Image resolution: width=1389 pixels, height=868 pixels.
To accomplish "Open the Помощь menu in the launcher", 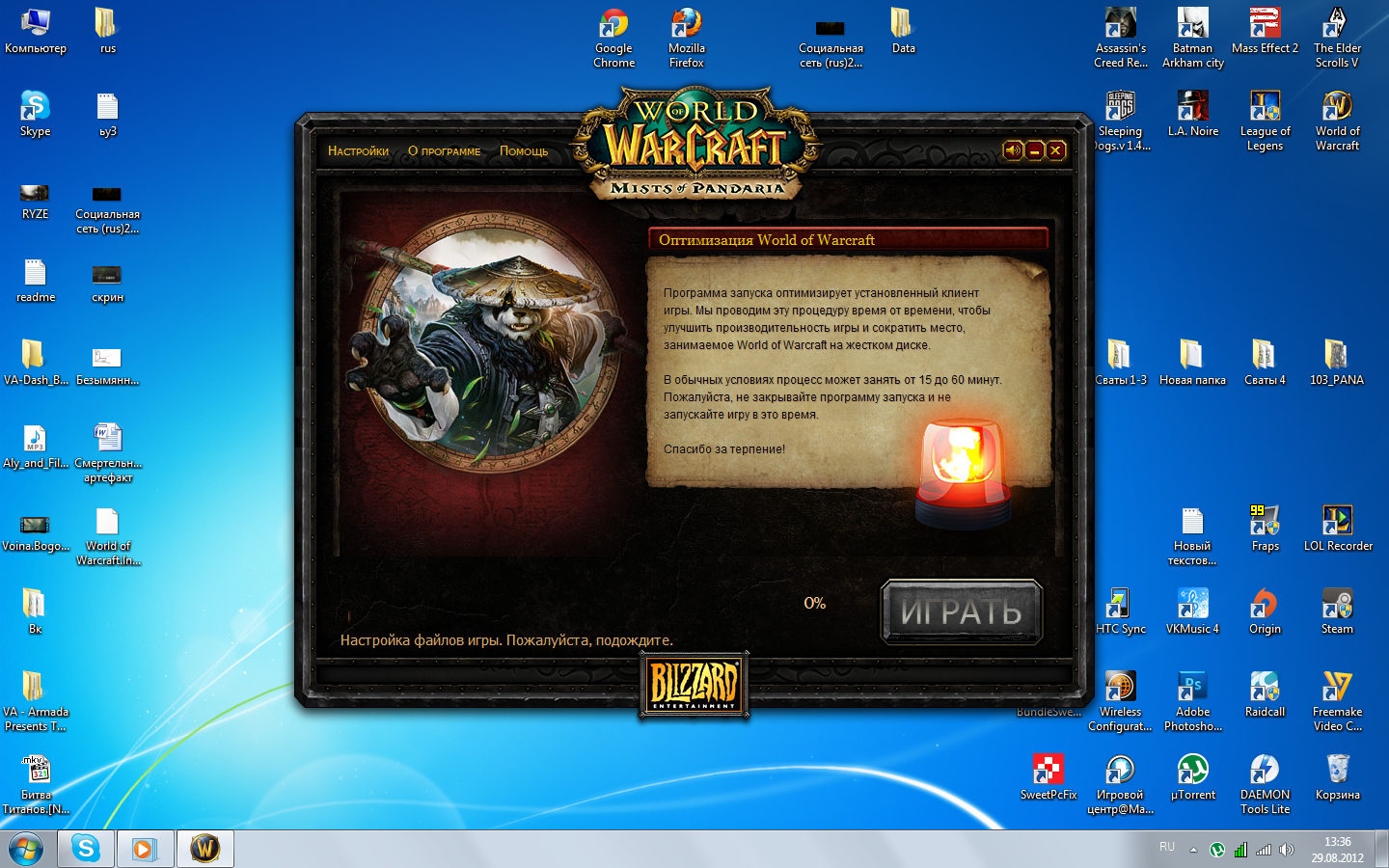I will click(524, 151).
